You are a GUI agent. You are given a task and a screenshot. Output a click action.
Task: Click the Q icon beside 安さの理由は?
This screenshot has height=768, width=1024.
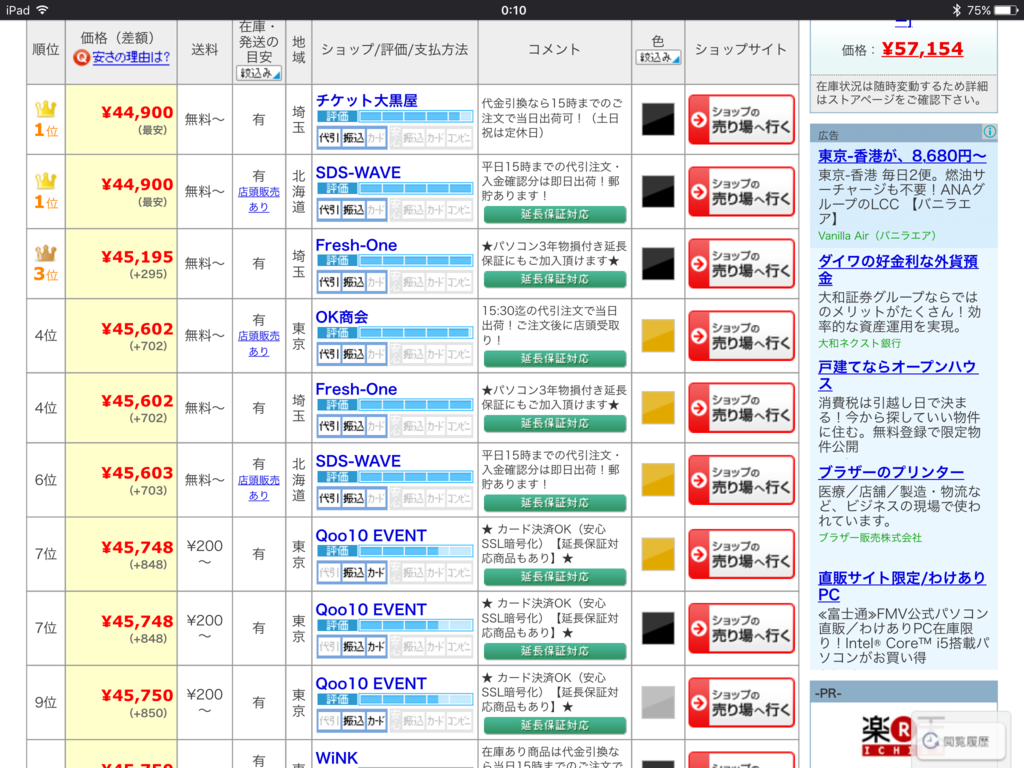coord(81,58)
